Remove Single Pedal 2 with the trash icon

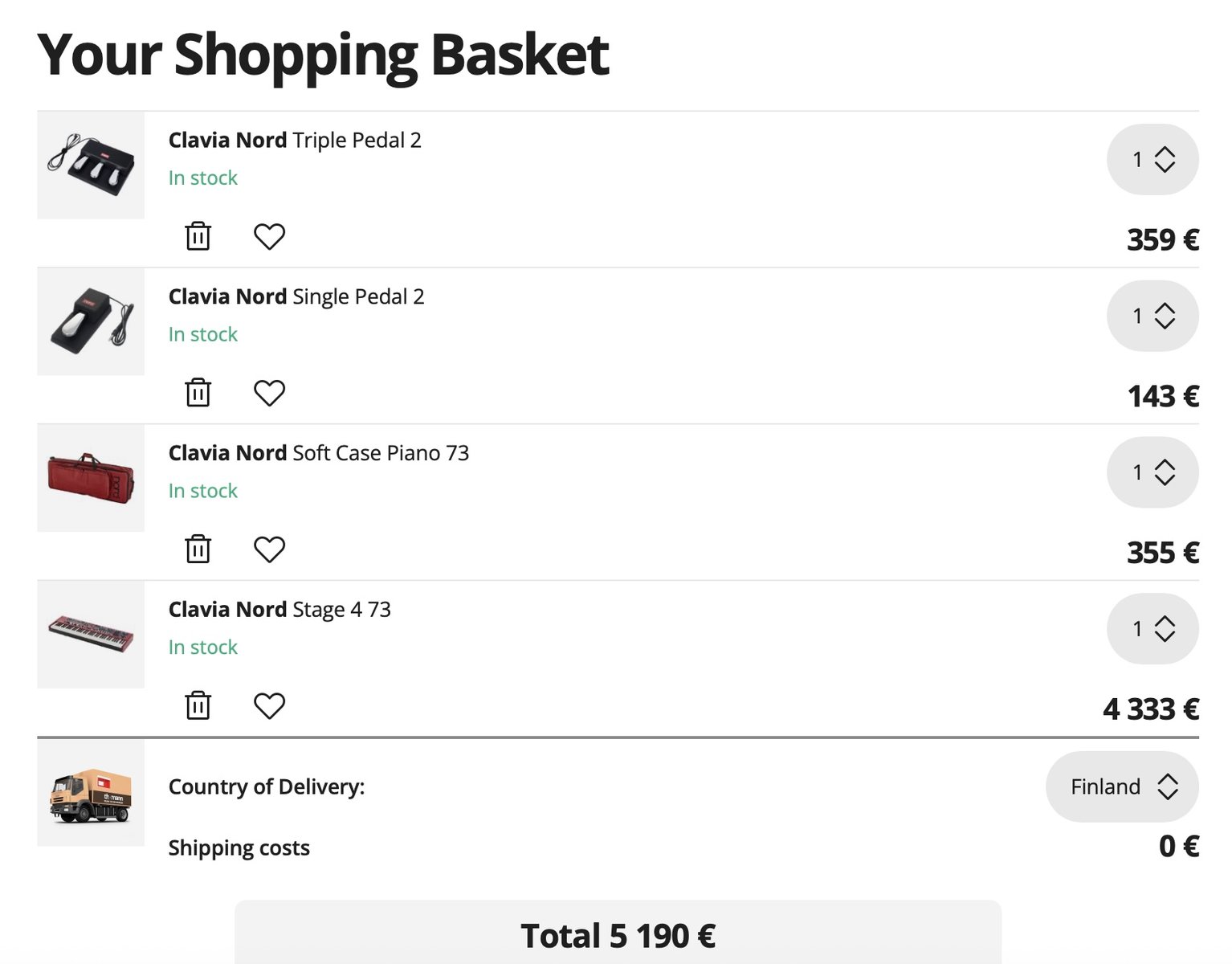198,393
